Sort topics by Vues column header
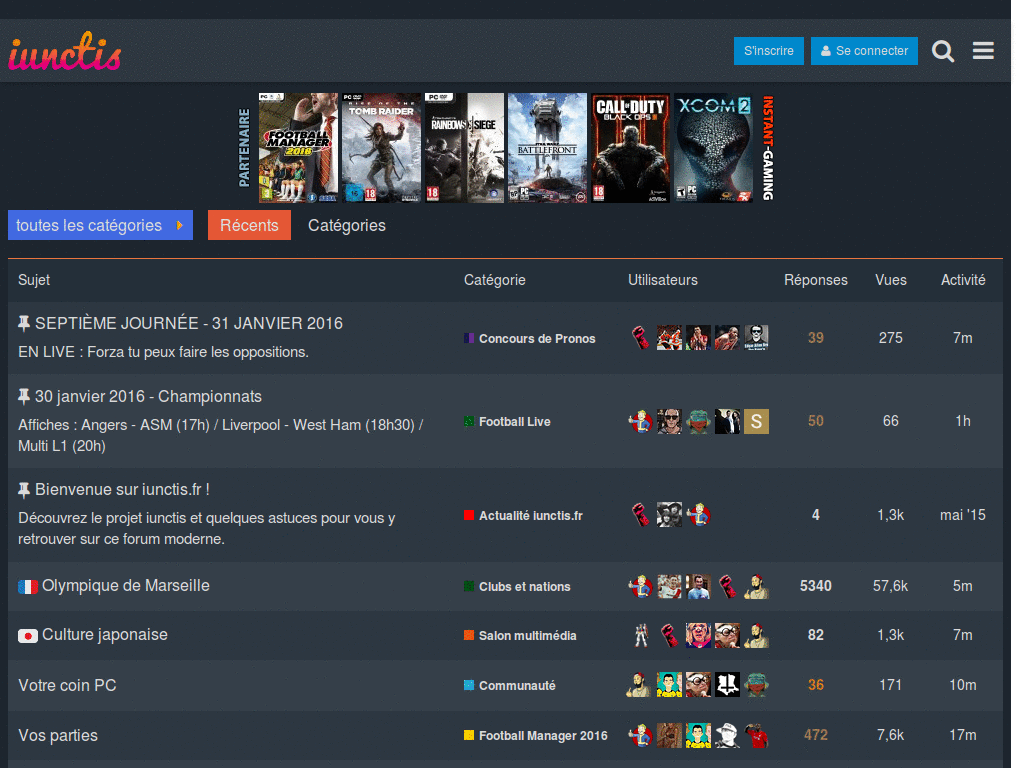Viewport: 1024px width, 768px height. (x=890, y=280)
